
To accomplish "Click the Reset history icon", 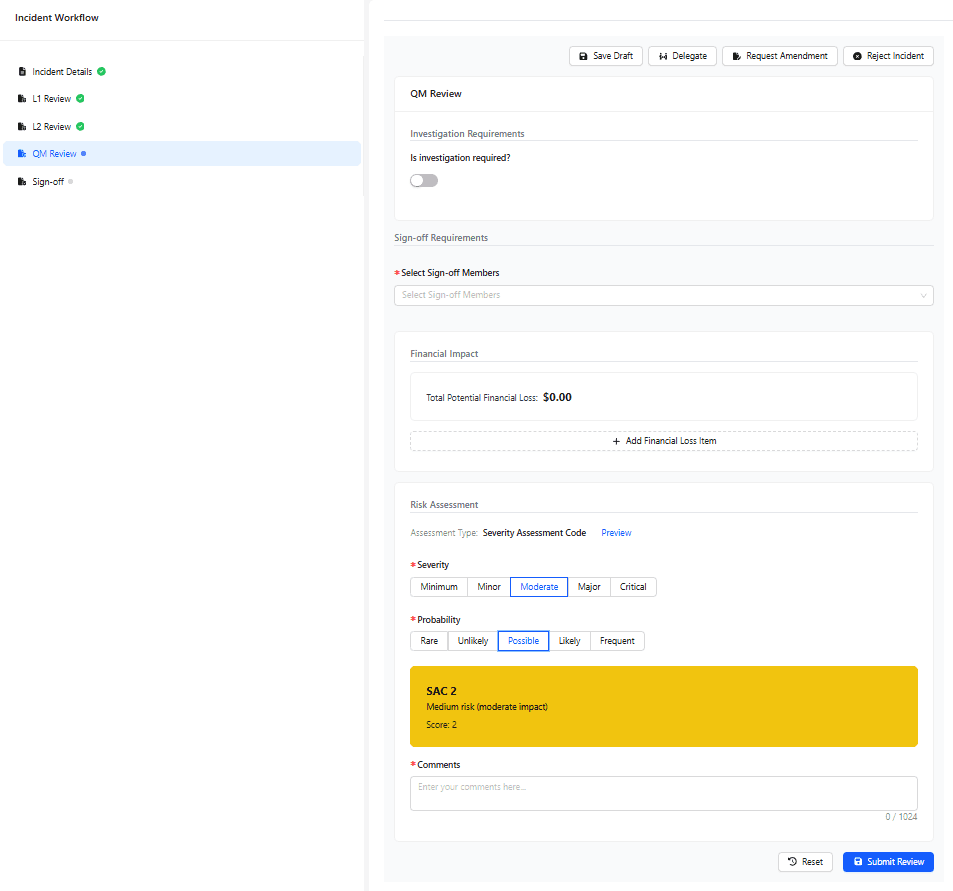I will click(x=792, y=862).
